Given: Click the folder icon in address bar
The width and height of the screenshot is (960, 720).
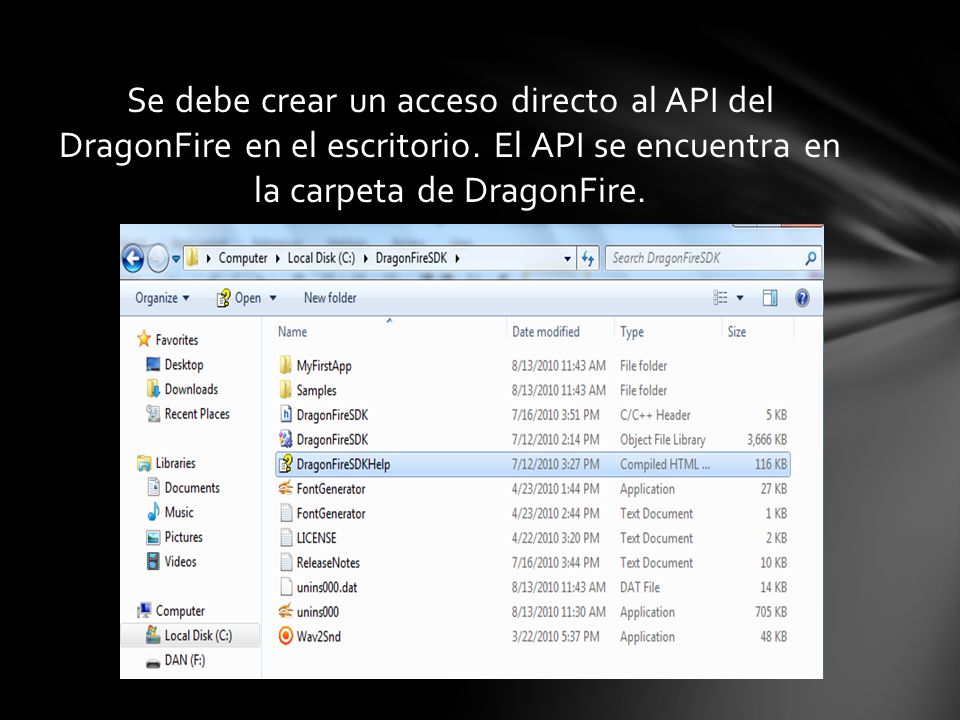Looking at the screenshot, I should [192, 258].
